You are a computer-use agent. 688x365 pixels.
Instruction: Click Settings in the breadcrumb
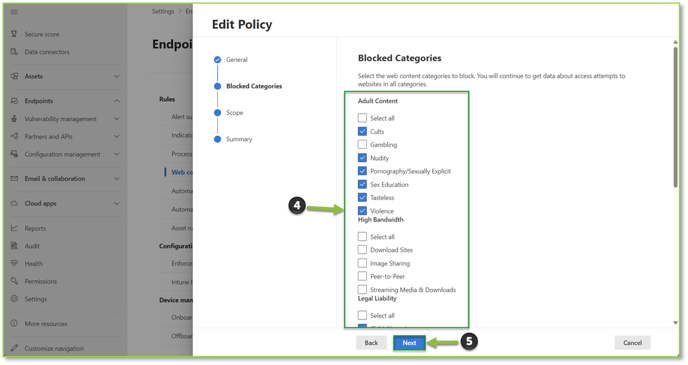tap(163, 11)
